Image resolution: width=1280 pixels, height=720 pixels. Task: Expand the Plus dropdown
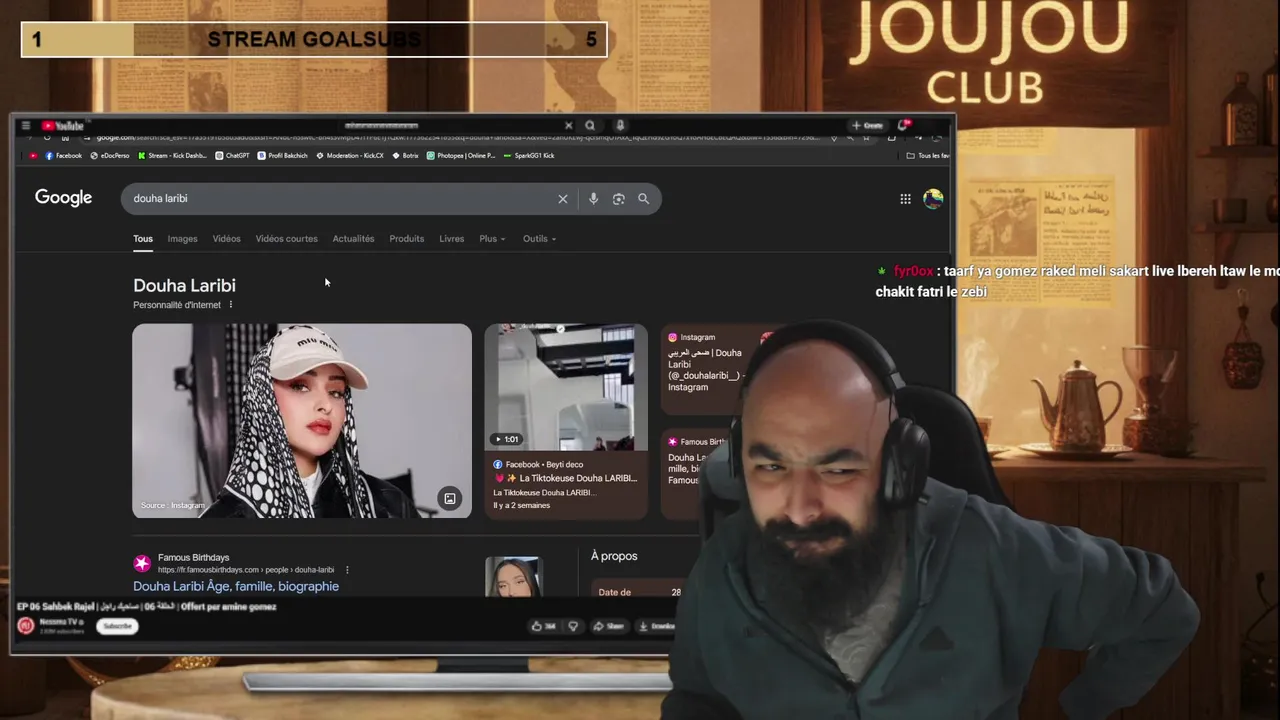492,239
